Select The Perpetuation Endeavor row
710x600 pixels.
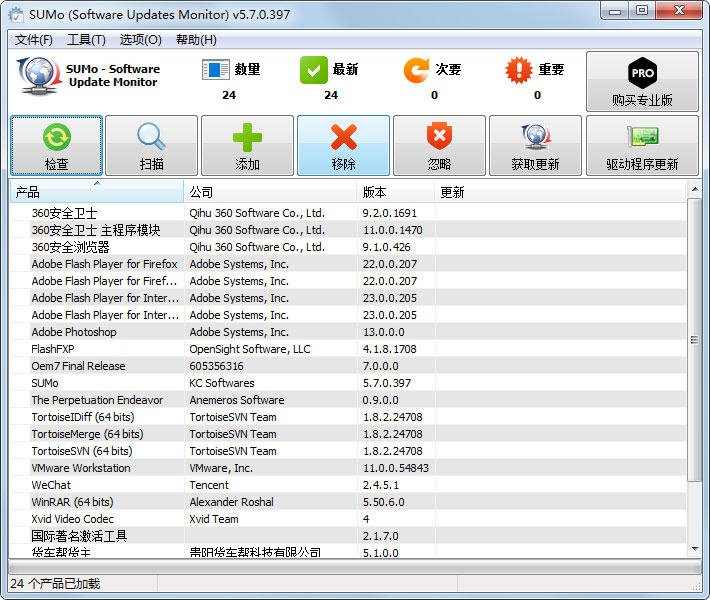coord(348,400)
